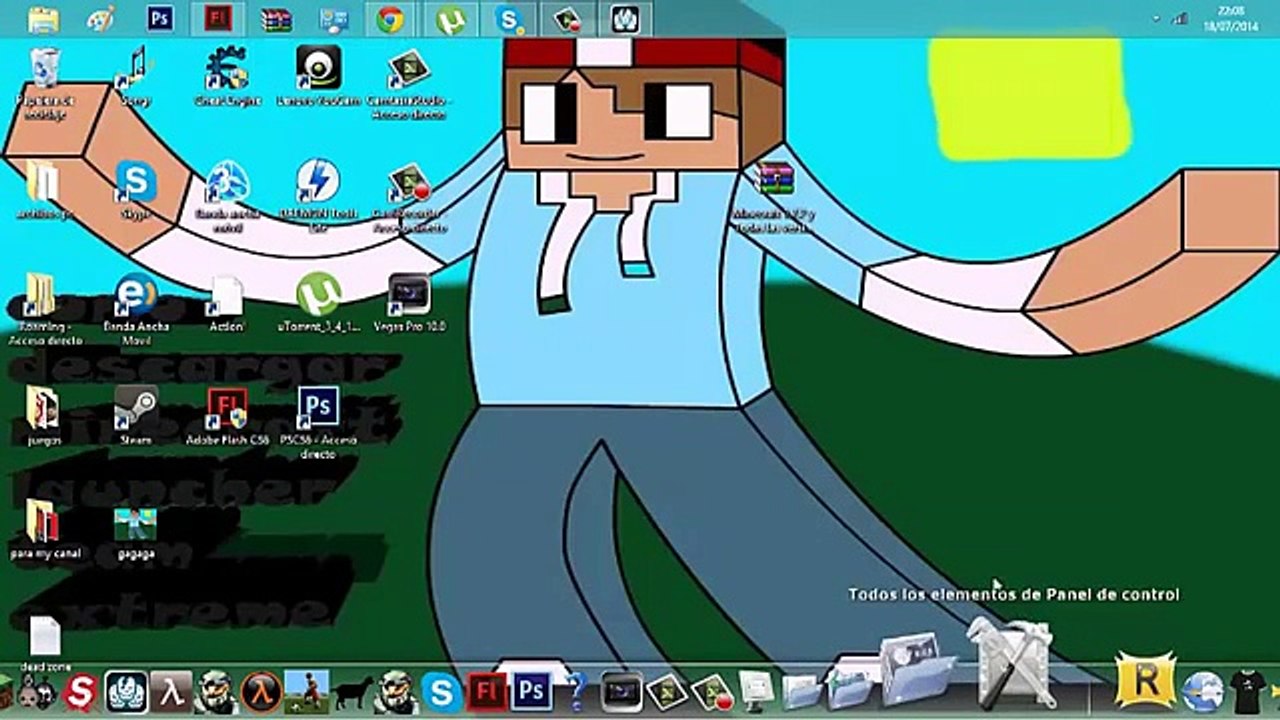Open File Explorer from the top taskbar
The image size is (1280, 720).
[x=43, y=18]
